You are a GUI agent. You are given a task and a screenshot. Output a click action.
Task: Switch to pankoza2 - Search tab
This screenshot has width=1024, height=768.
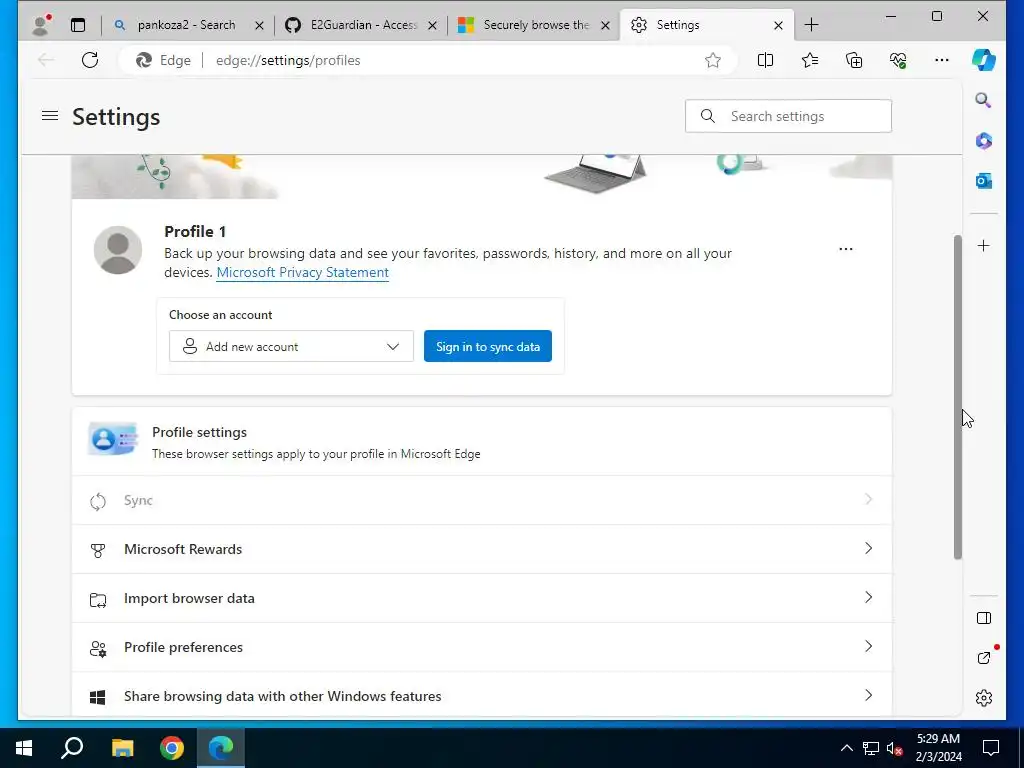tap(186, 25)
